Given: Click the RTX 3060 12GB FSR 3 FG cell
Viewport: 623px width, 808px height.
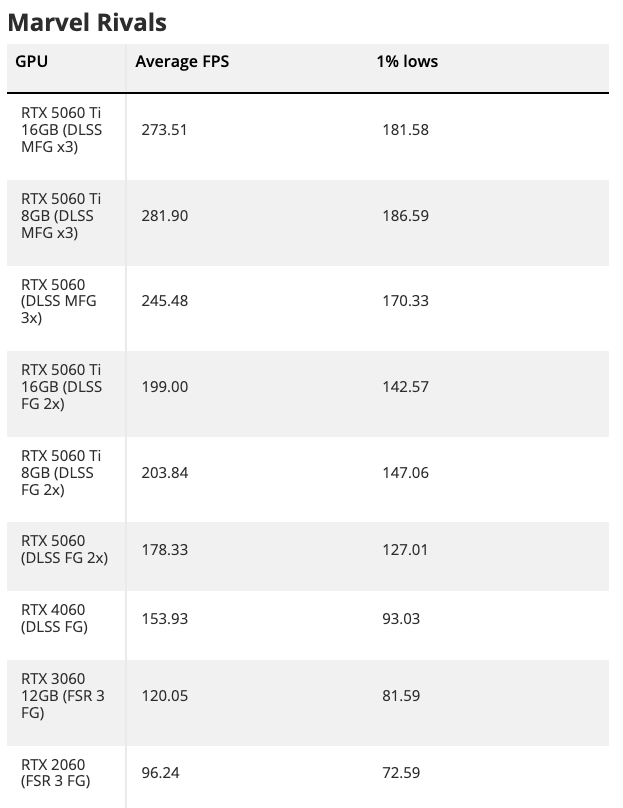Looking at the screenshot, I should point(62,695).
